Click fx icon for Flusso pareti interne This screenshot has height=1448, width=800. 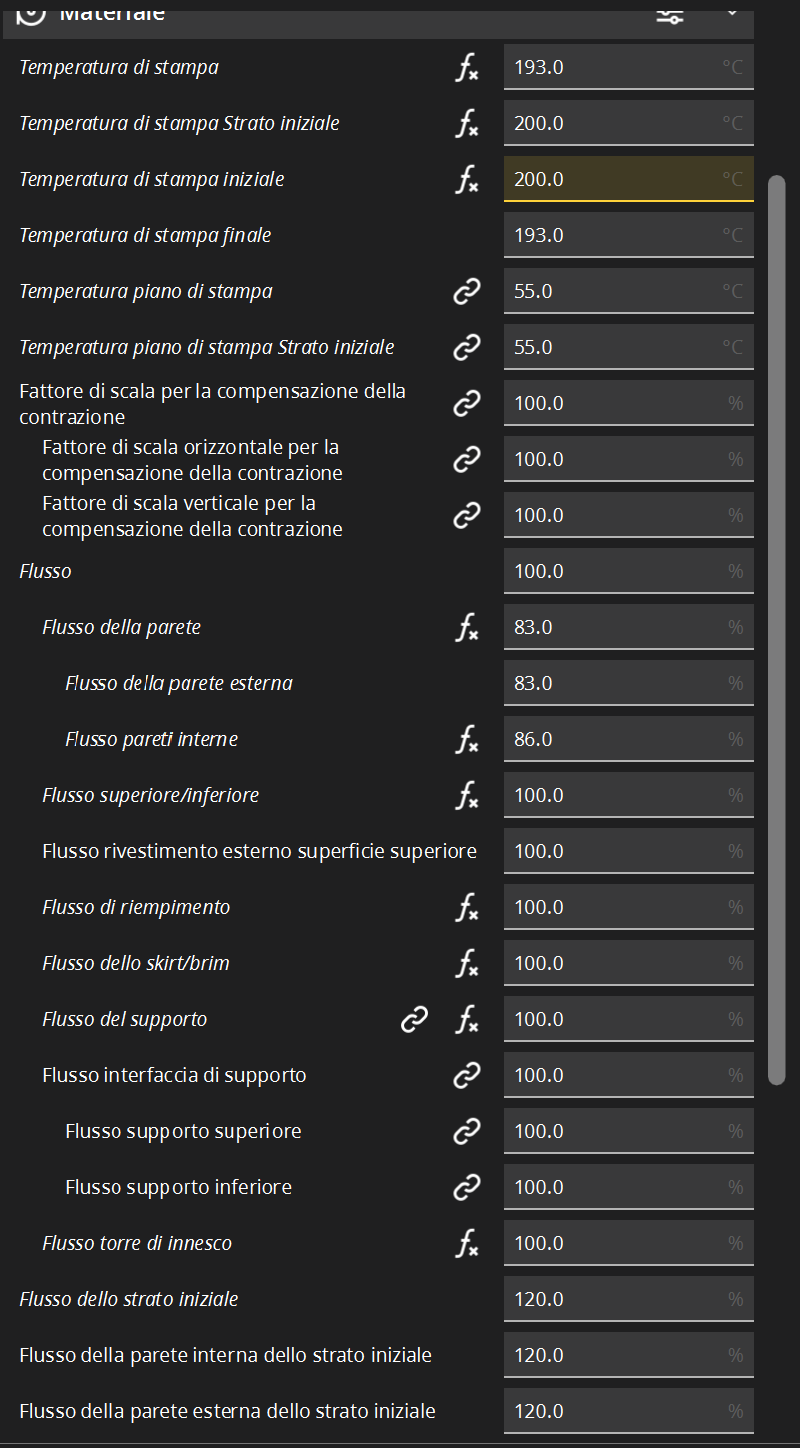pos(466,740)
